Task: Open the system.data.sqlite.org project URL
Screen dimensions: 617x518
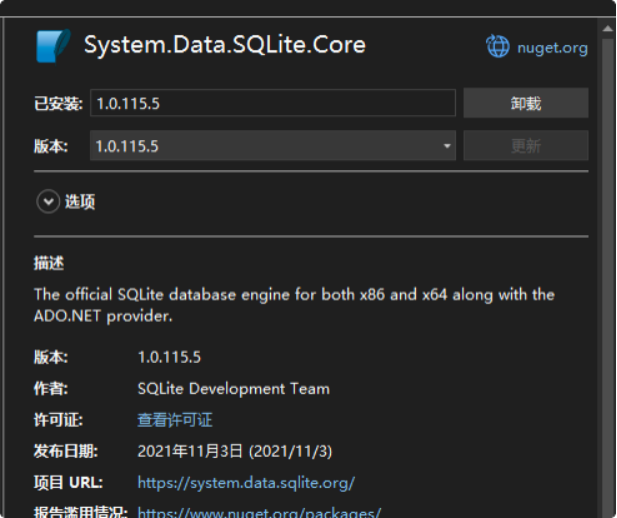Action: pos(246,482)
